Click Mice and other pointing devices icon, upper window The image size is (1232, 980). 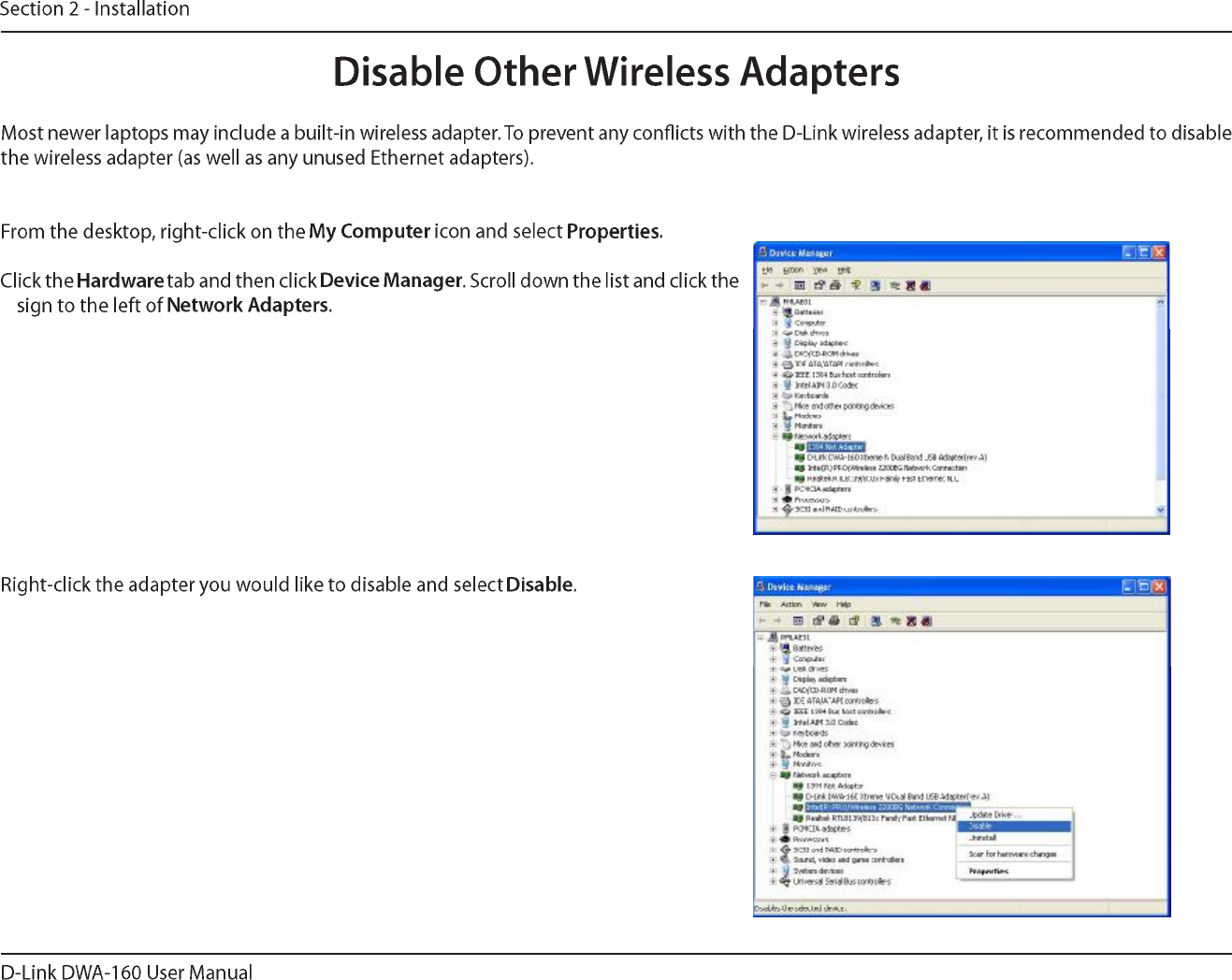coord(788,406)
